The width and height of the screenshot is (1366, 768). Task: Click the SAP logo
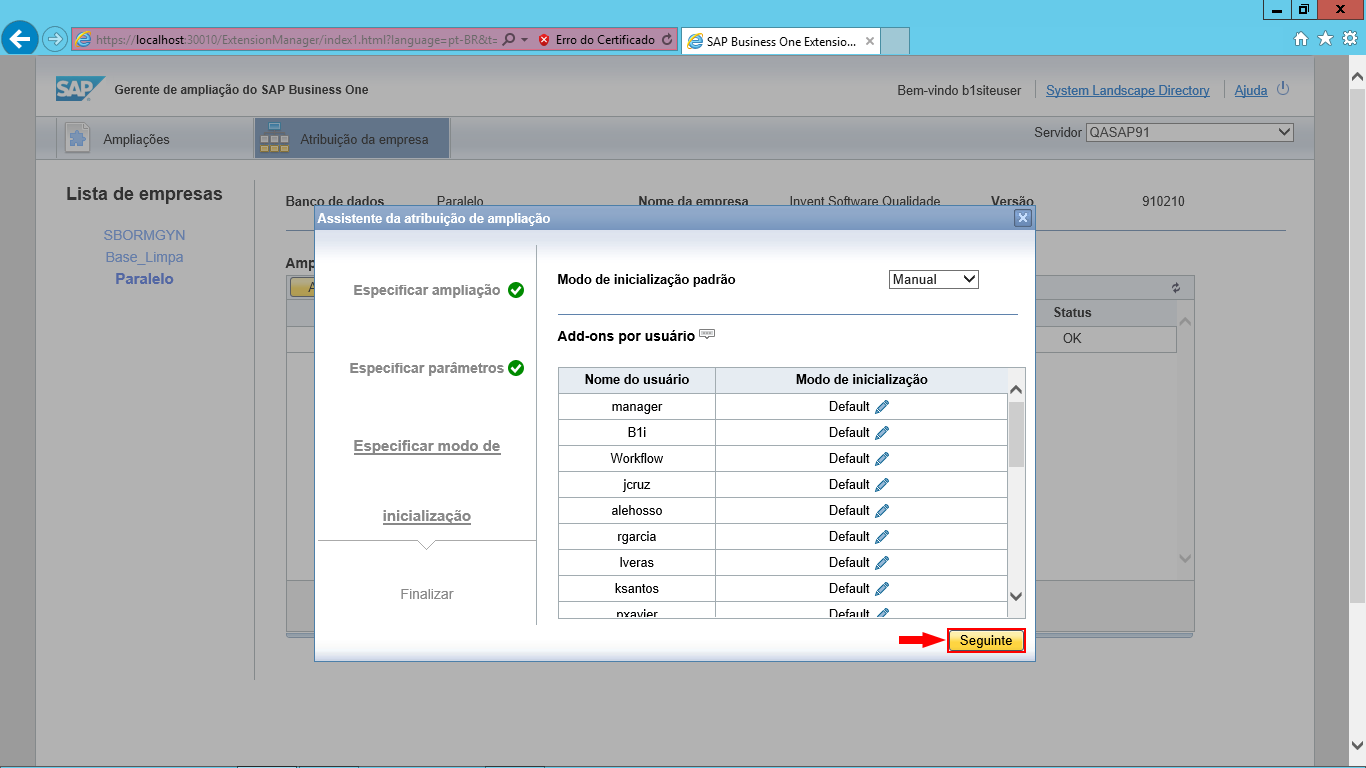[x=80, y=89]
